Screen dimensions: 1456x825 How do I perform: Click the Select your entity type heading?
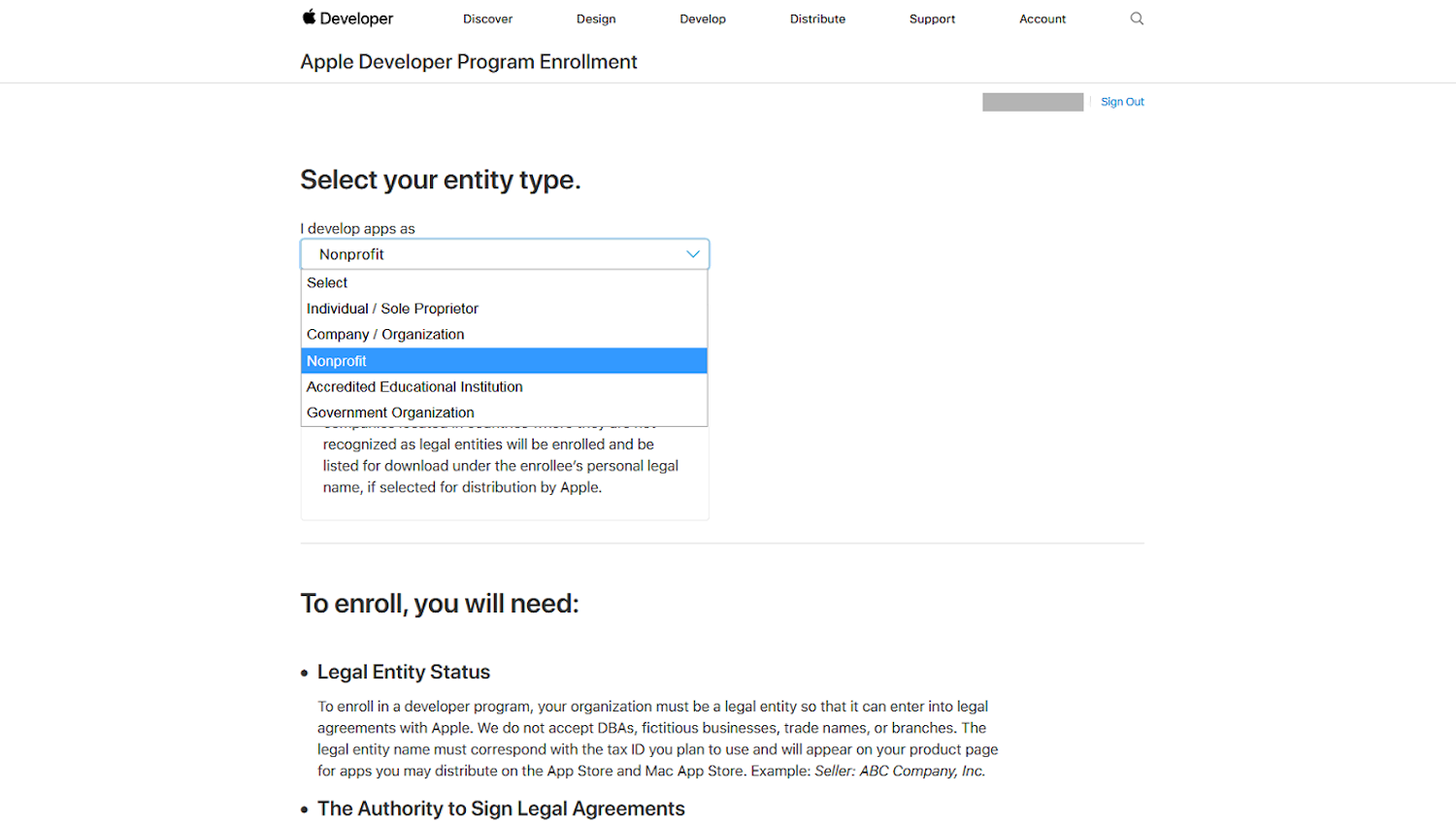(441, 180)
